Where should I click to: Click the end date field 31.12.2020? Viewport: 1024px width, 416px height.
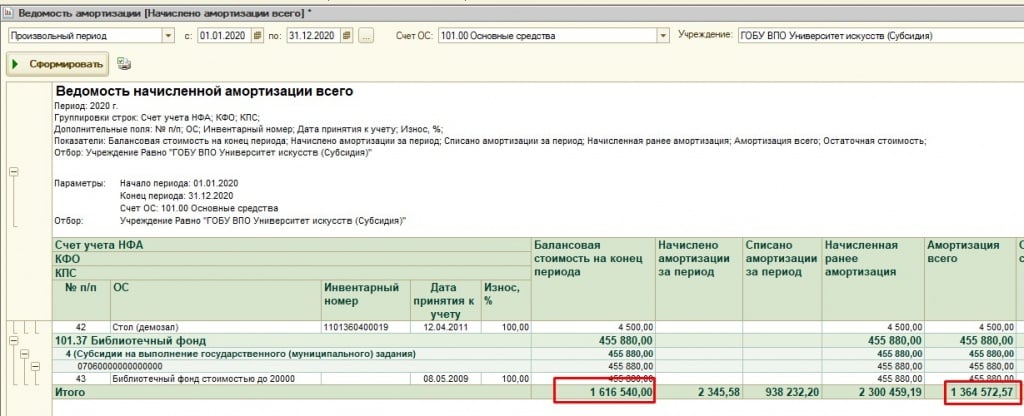click(x=308, y=35)
